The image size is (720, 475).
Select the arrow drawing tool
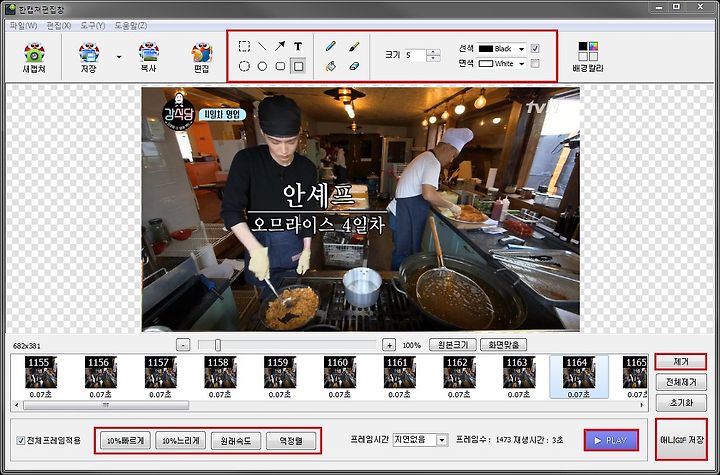[280, 46]
